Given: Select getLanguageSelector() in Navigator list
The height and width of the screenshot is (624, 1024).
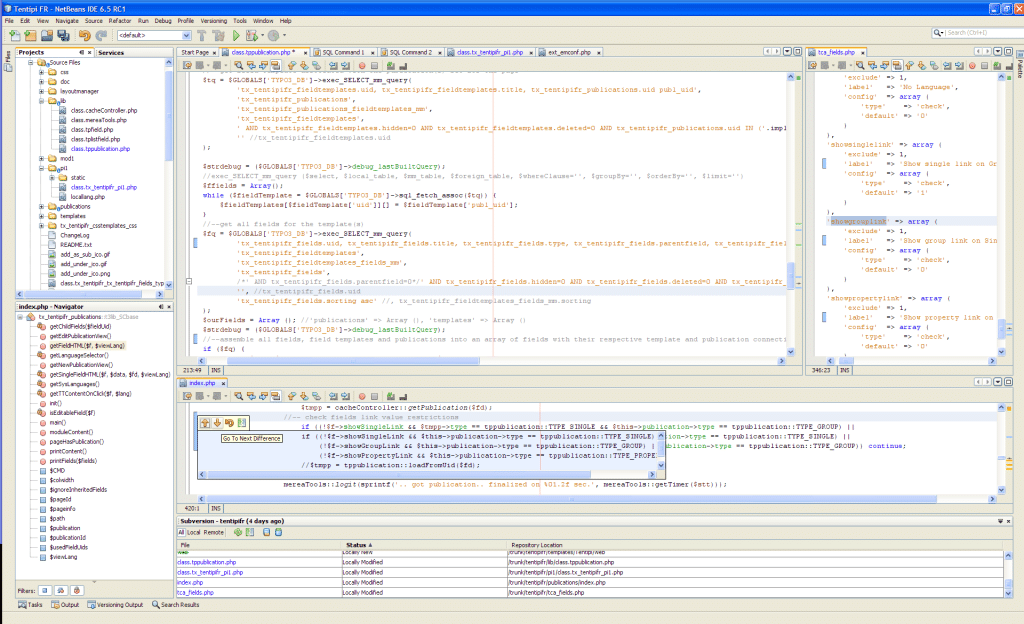Looking at the screenshot, I should pos(79,355).
